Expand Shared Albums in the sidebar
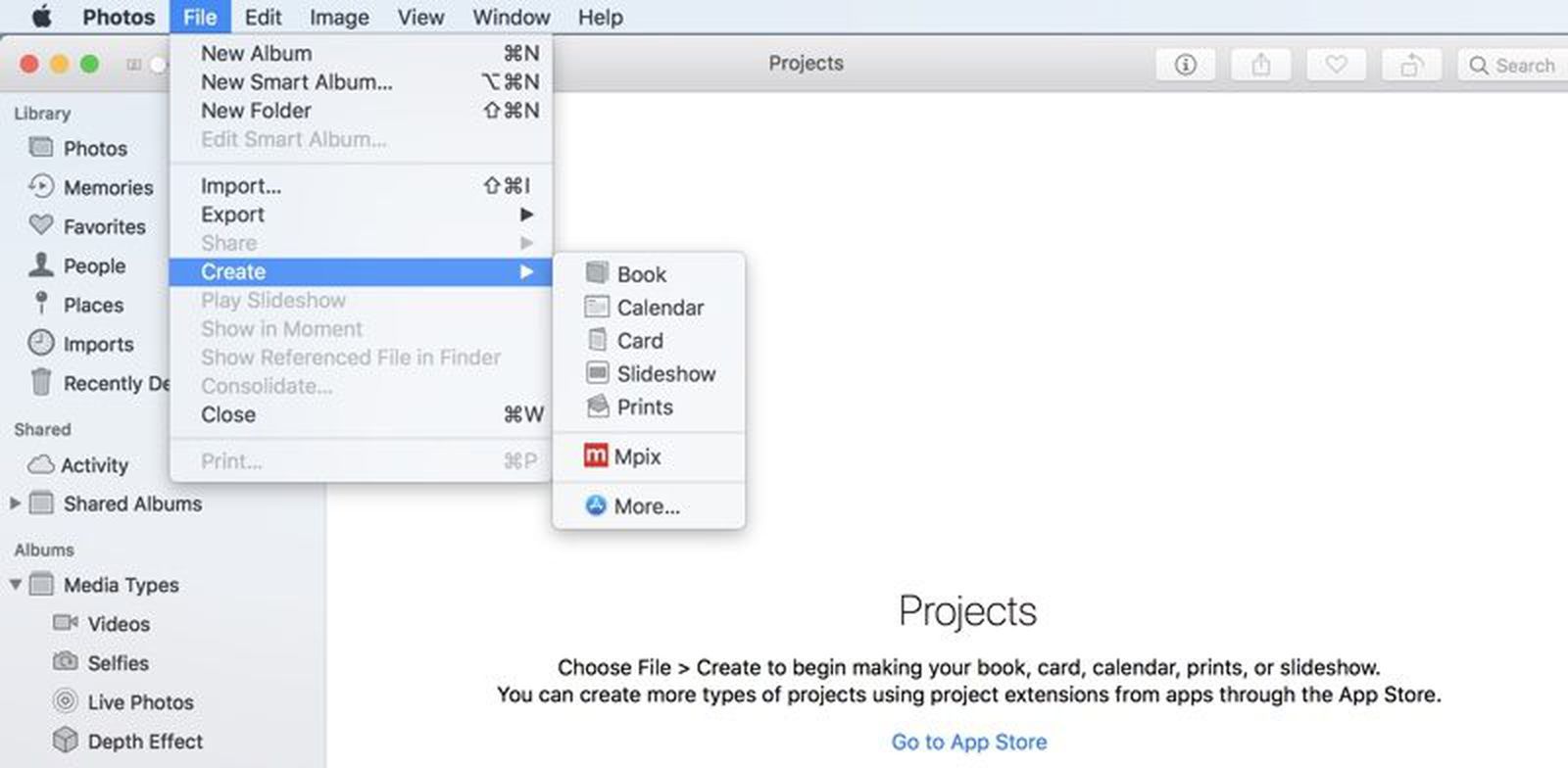Screen dimensions: 1568x768 (x=14, y=504)
